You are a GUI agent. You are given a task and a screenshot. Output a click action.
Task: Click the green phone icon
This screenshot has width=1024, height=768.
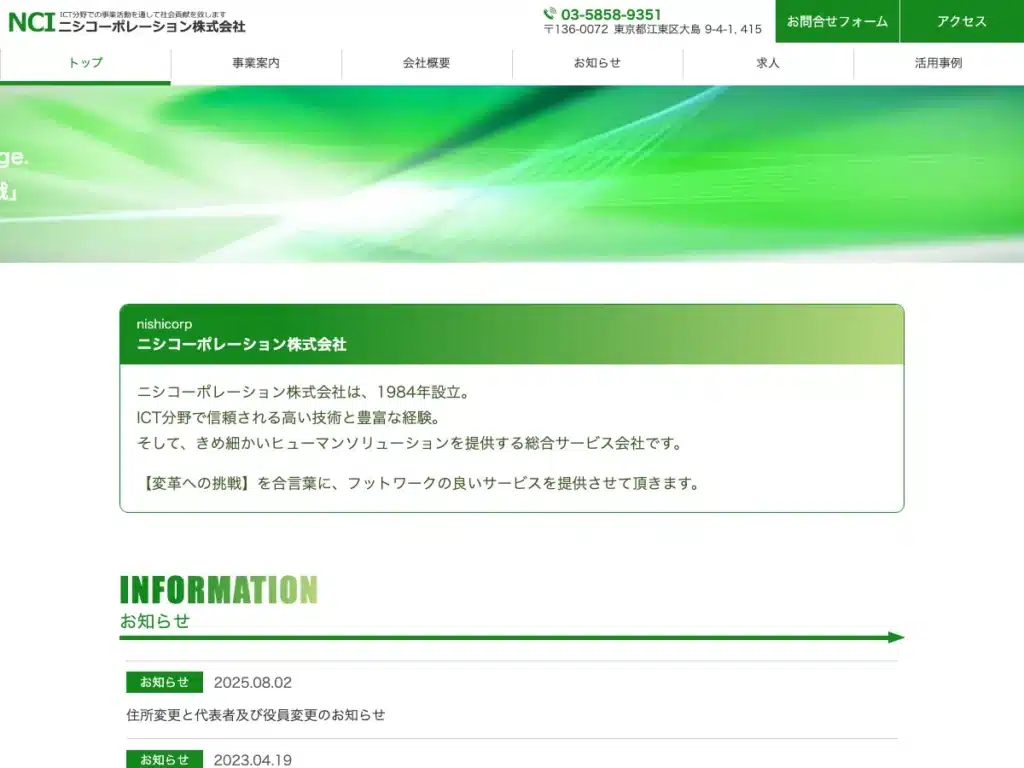[x=550, y=13]
